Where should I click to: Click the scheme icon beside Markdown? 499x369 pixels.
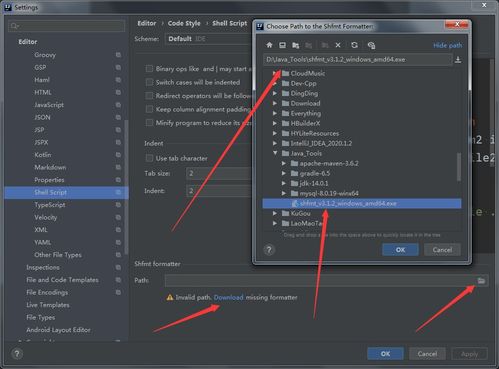[118, 167]
